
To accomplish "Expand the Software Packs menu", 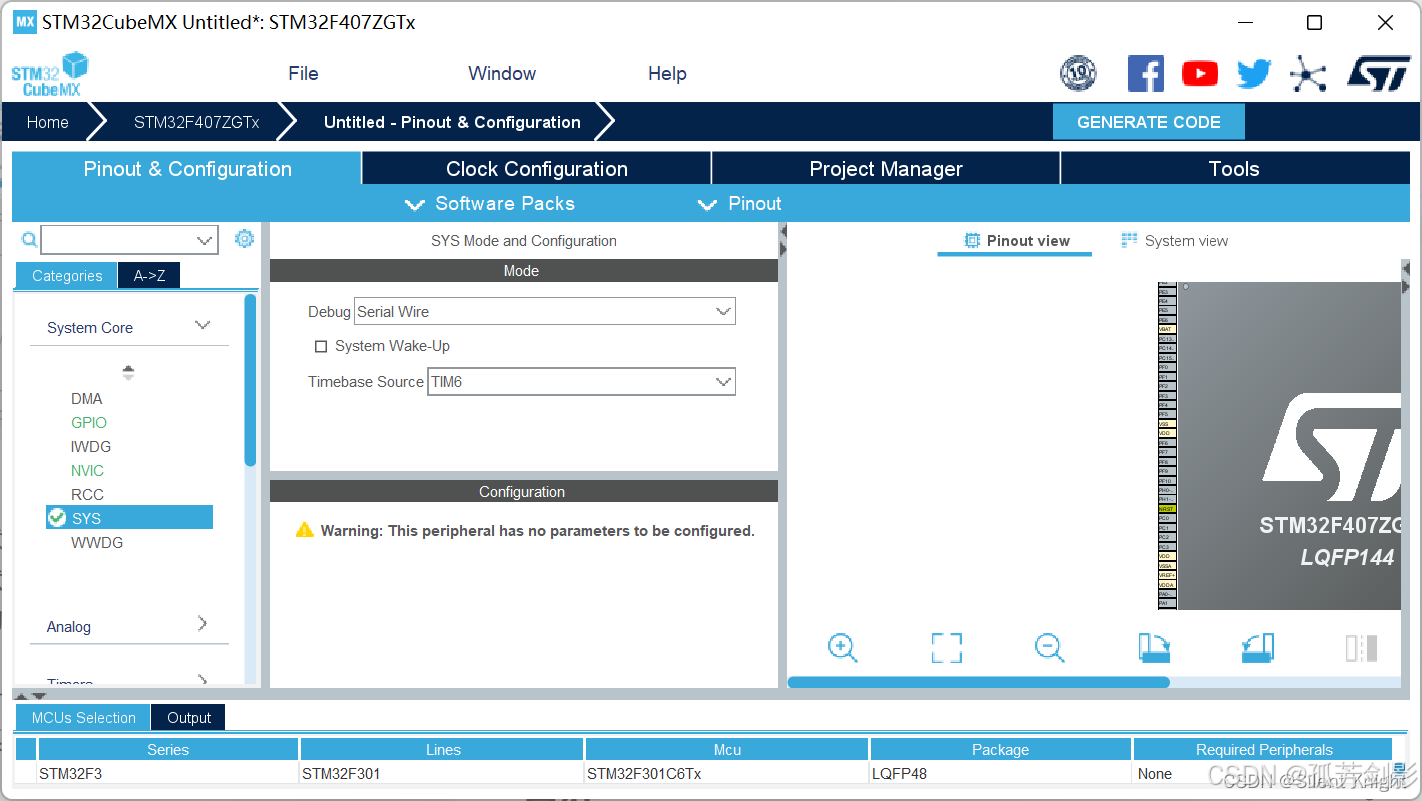I will point(489,204).
